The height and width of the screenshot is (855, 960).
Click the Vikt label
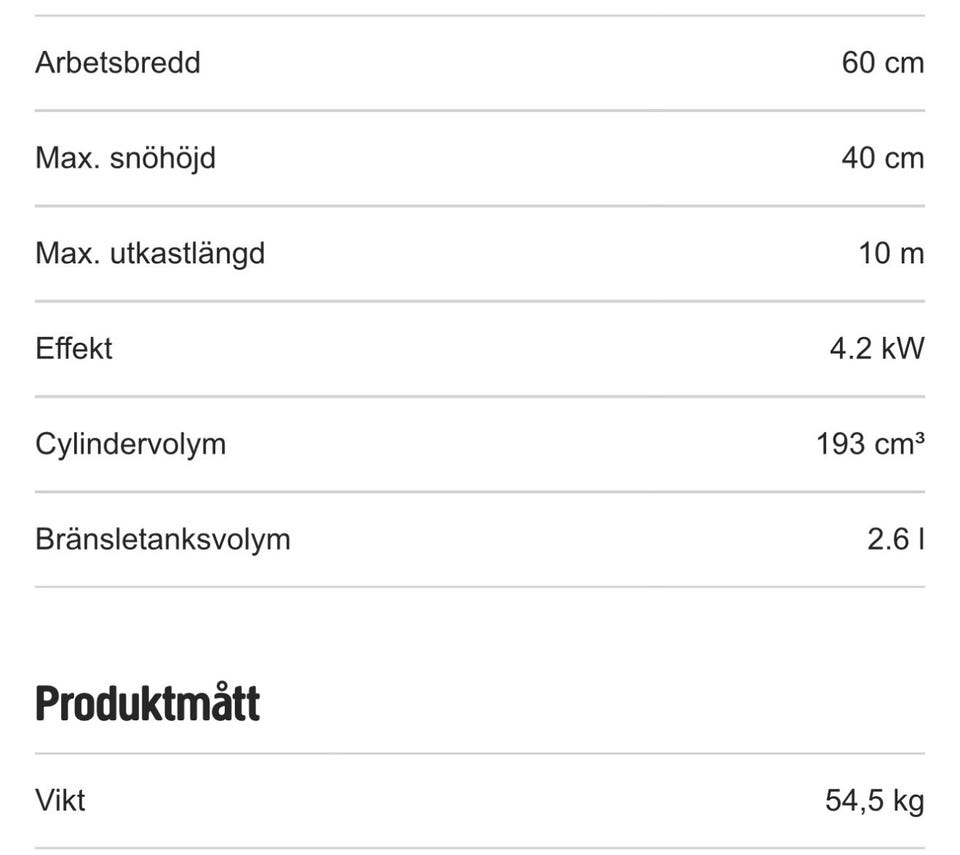click(60, 800)
